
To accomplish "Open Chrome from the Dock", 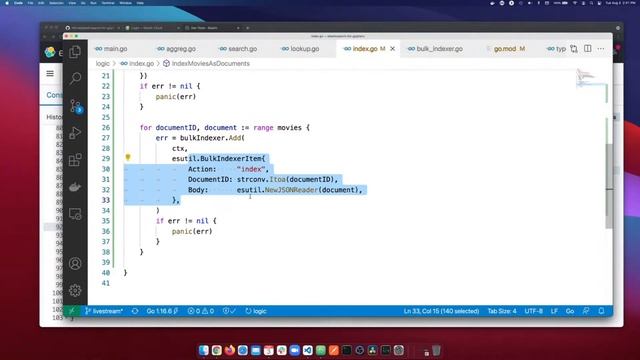I will pos(216,350).
